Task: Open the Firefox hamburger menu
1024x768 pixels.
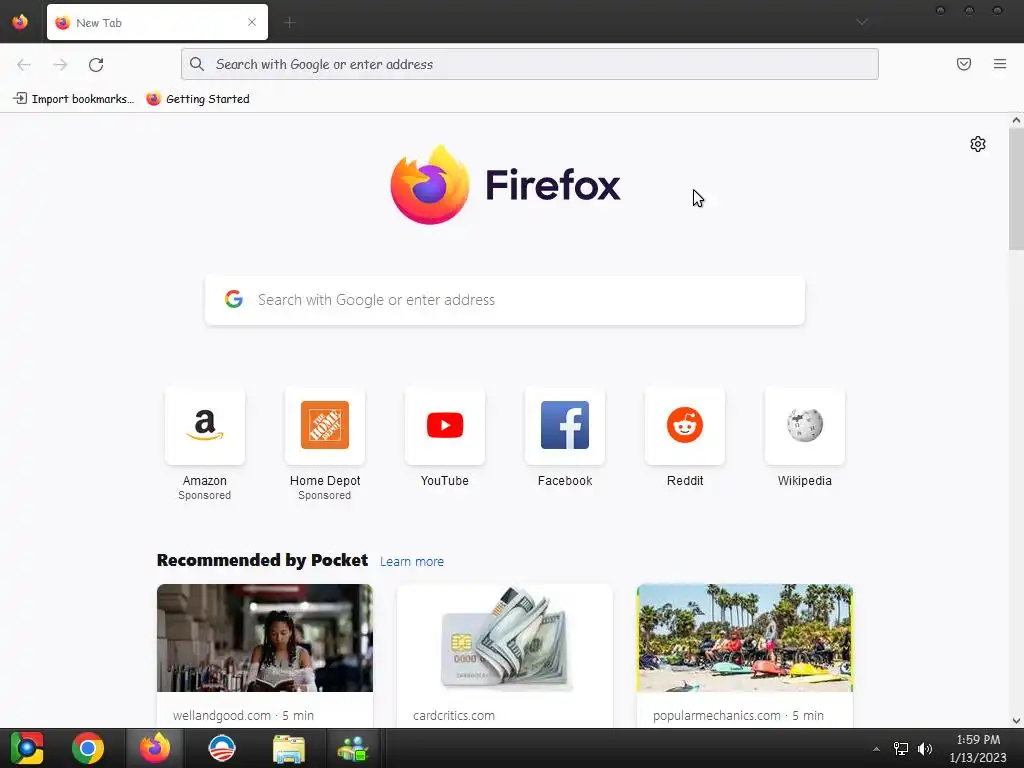Action: (1000, 64)
